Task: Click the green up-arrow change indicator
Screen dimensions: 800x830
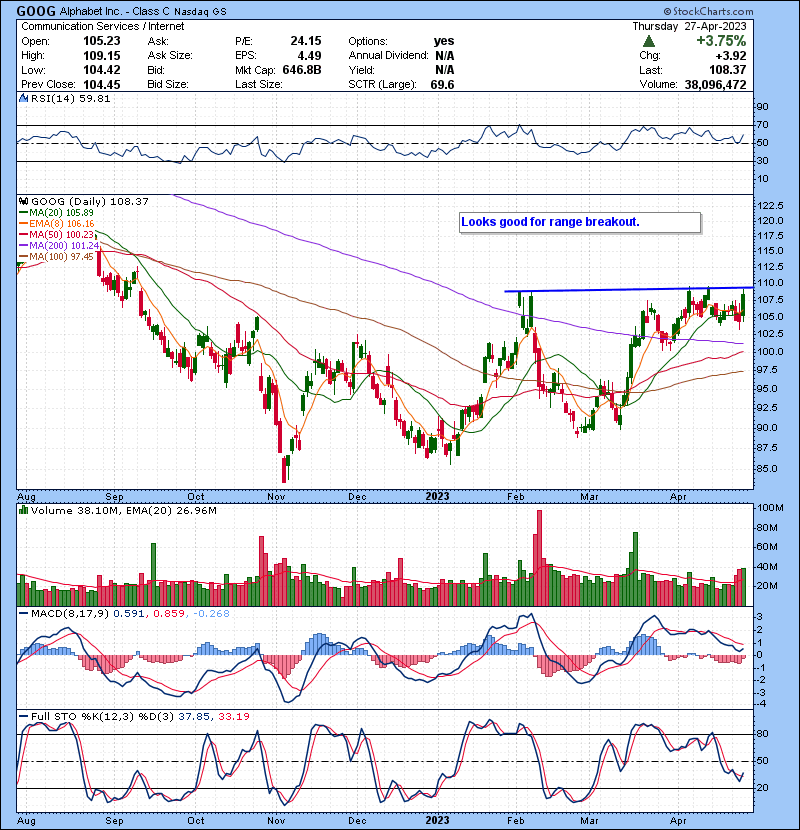Action: pos(649,41)
